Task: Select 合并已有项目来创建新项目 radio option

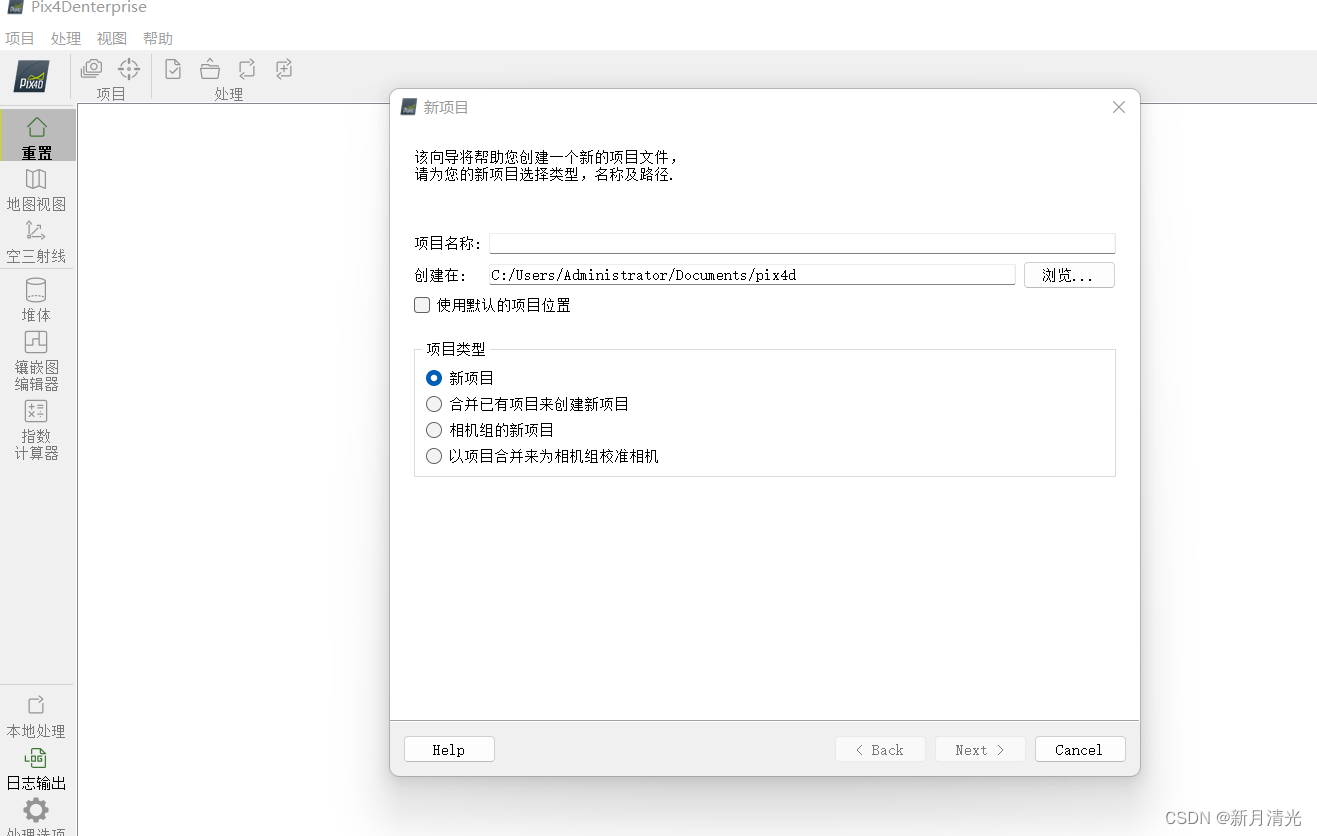Action: point(434,404)
